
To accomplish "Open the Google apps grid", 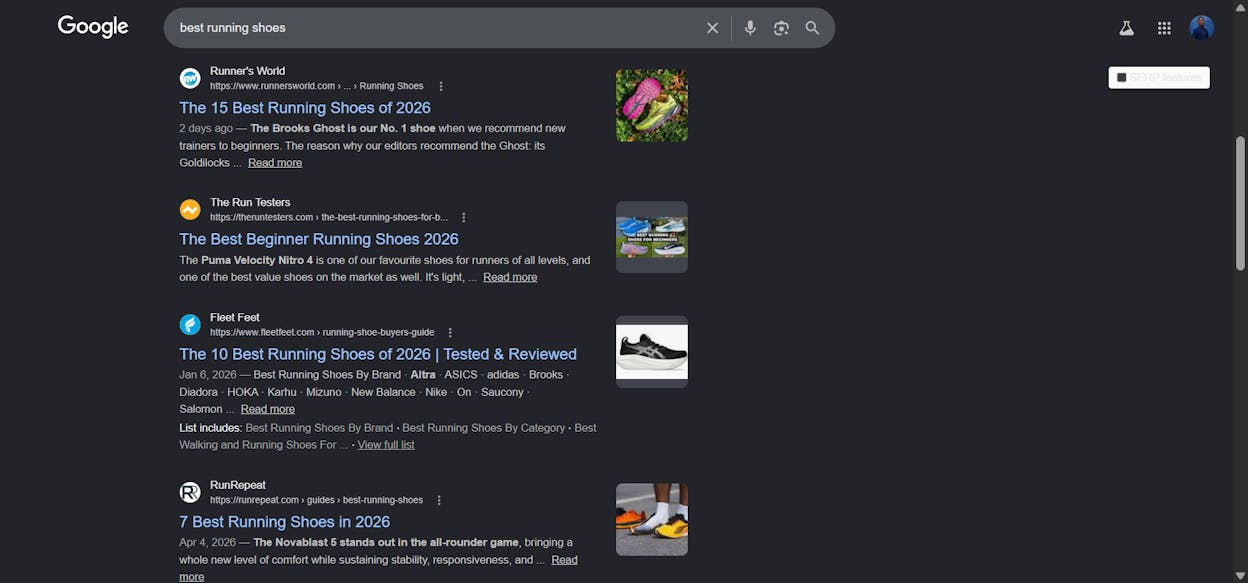I will coord(1164,28).
